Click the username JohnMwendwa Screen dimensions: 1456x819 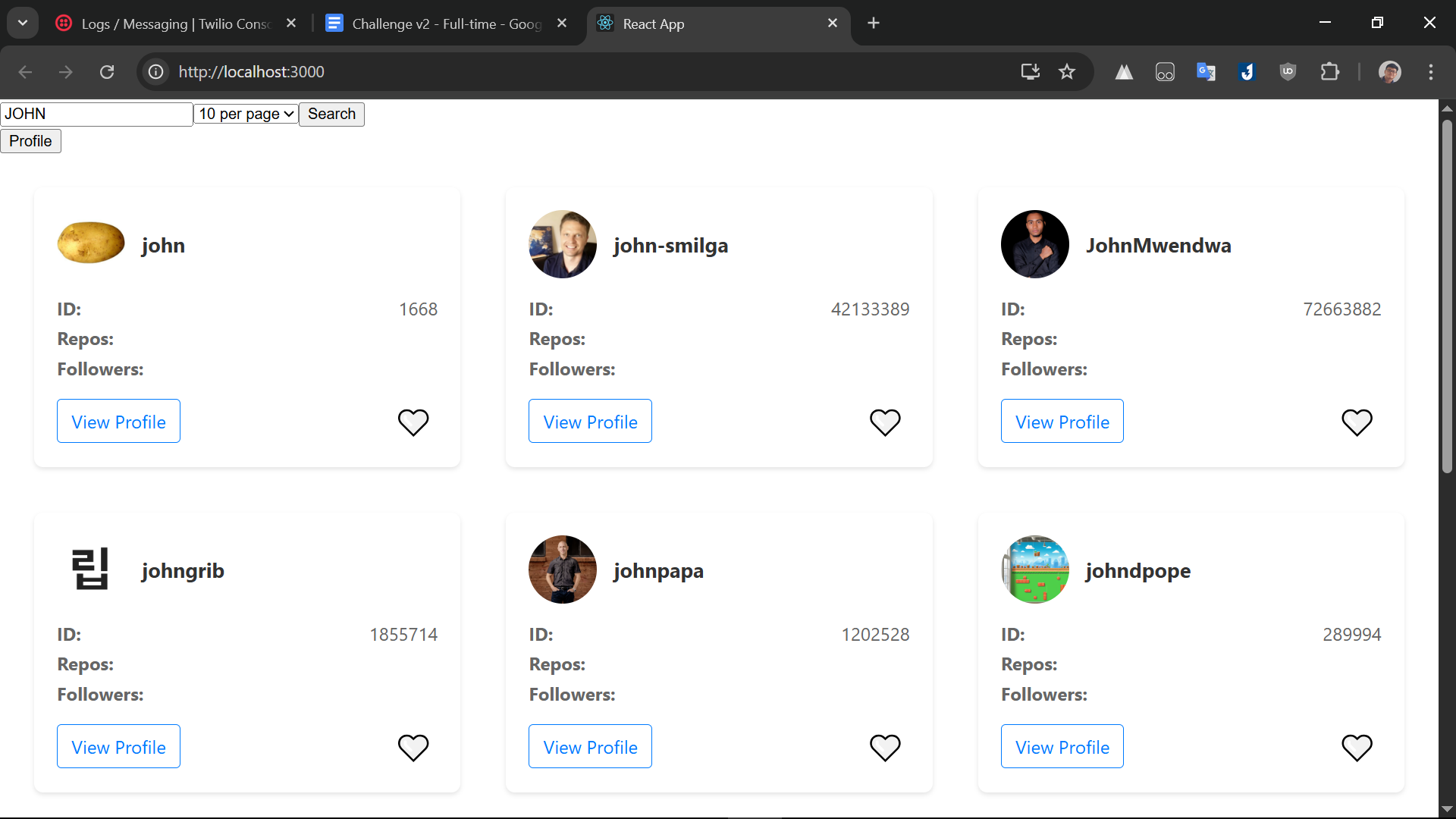(1158, 246)
